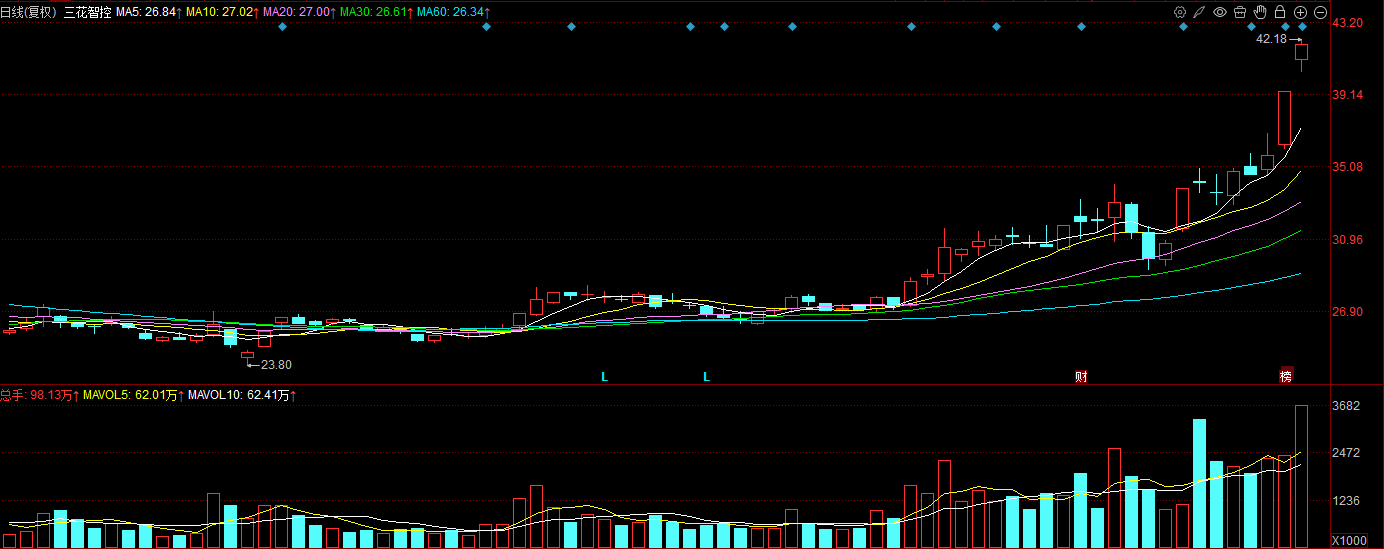Image resolution: width=1384 pixels, height=549 pixels.
Task: Click the 3682 volume axis label
Action: coord(1346,406)
